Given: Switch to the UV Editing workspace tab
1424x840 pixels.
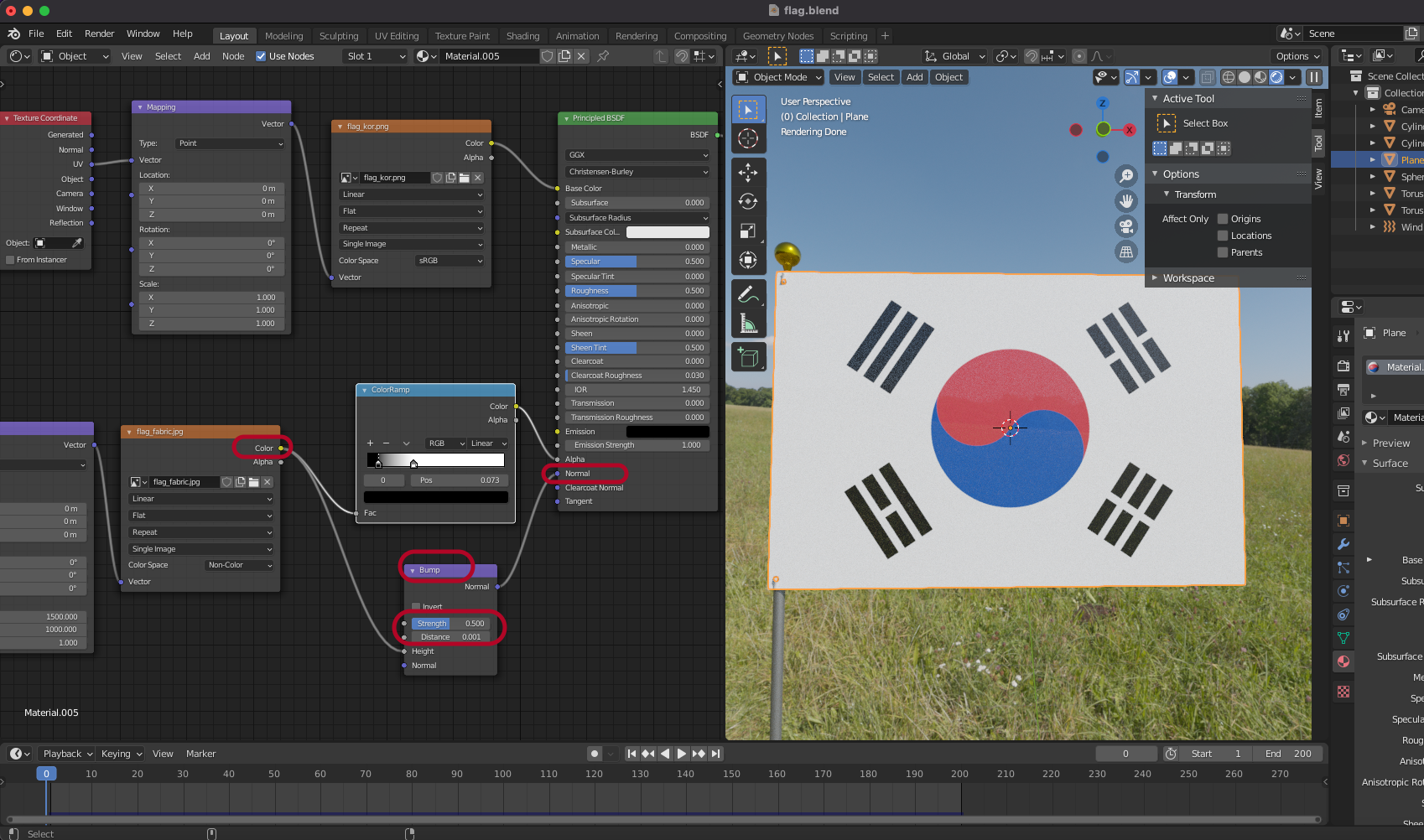Looking at the screenshot, I should 396,36.
